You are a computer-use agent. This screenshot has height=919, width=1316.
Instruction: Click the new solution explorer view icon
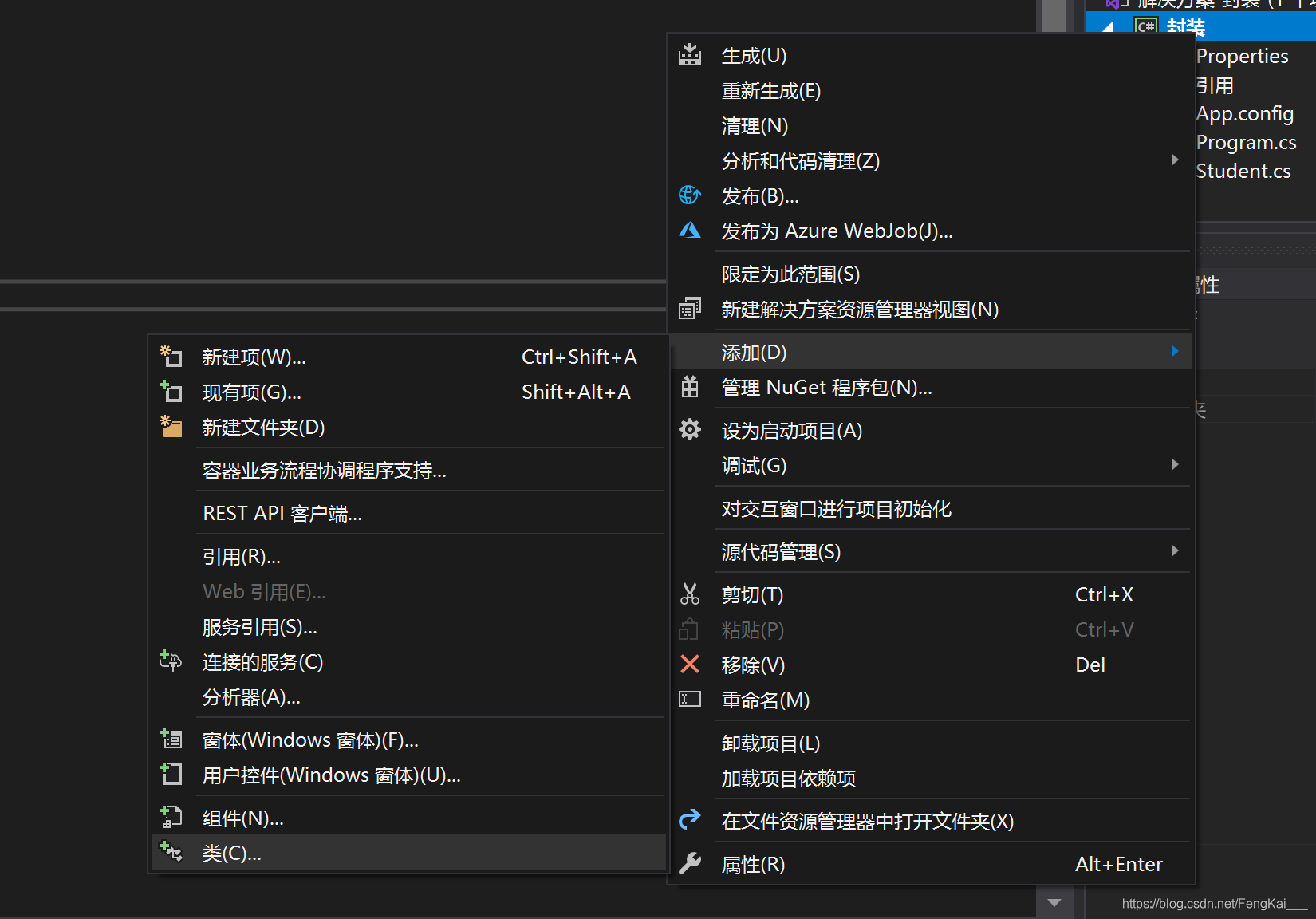(x=690, y=309)
